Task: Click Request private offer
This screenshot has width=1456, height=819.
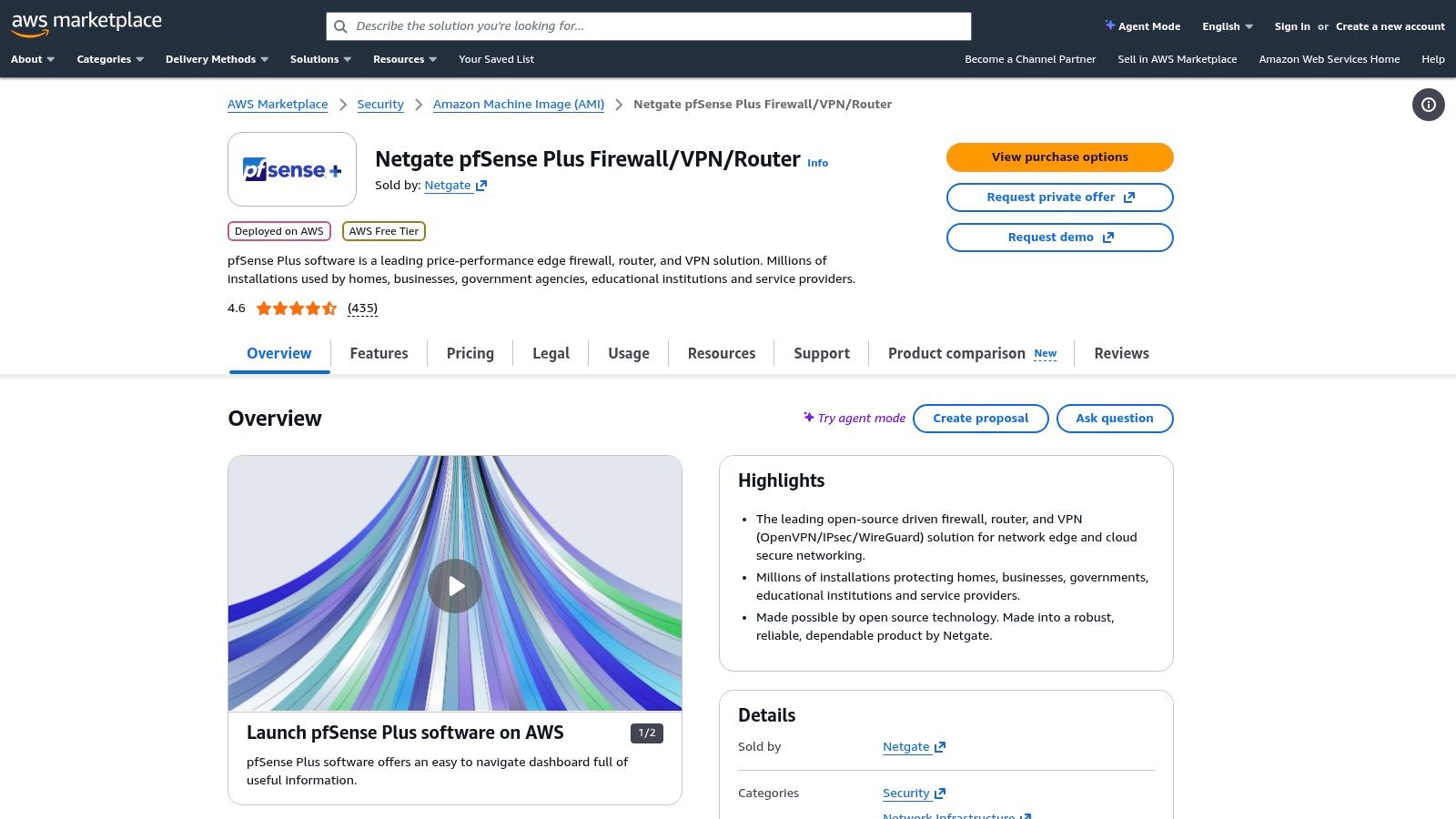Action: click(x=1059, y=197)
